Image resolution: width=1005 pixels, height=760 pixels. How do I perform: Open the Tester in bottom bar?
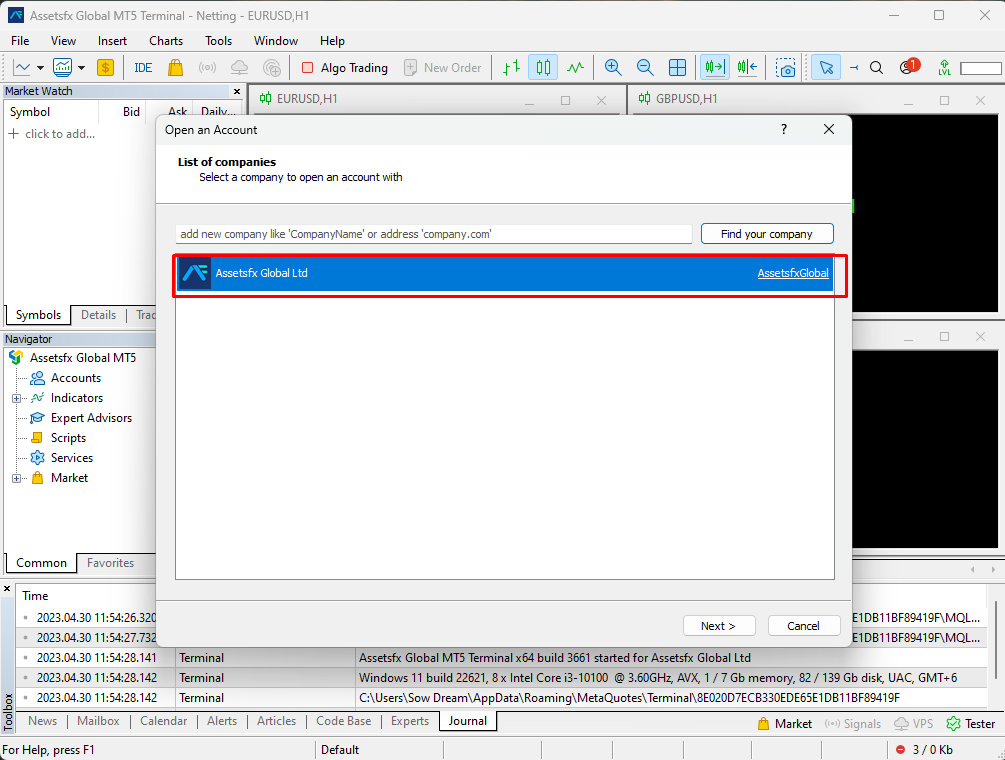(971, 723)
